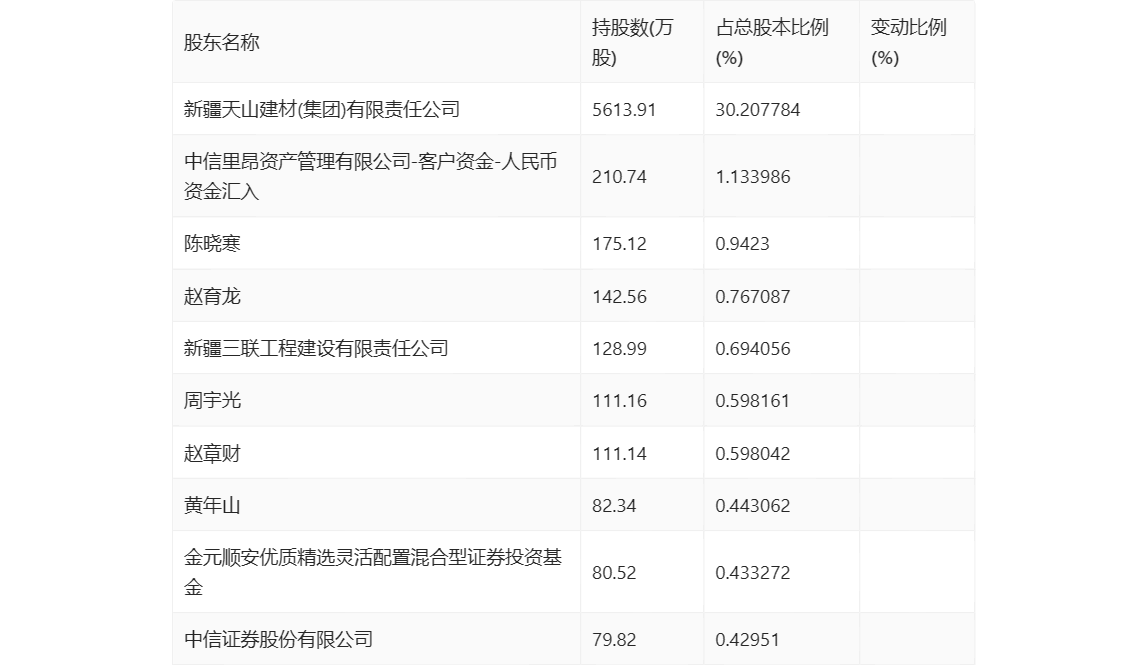The image size is (1148, 665).
Task: Click the percentage 0.443062
Action: 753,506
